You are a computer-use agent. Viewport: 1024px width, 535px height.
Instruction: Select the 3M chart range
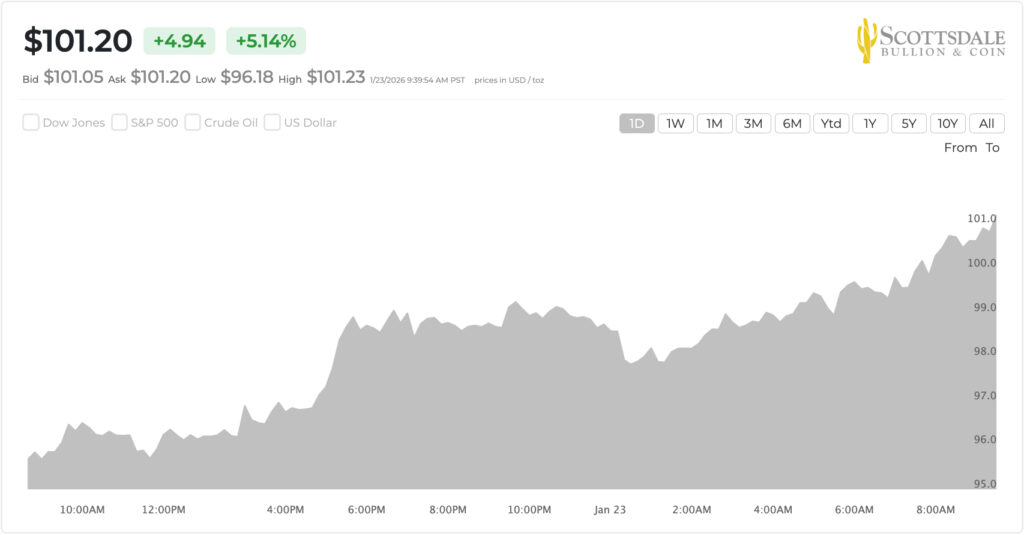(x=753, y=123)
